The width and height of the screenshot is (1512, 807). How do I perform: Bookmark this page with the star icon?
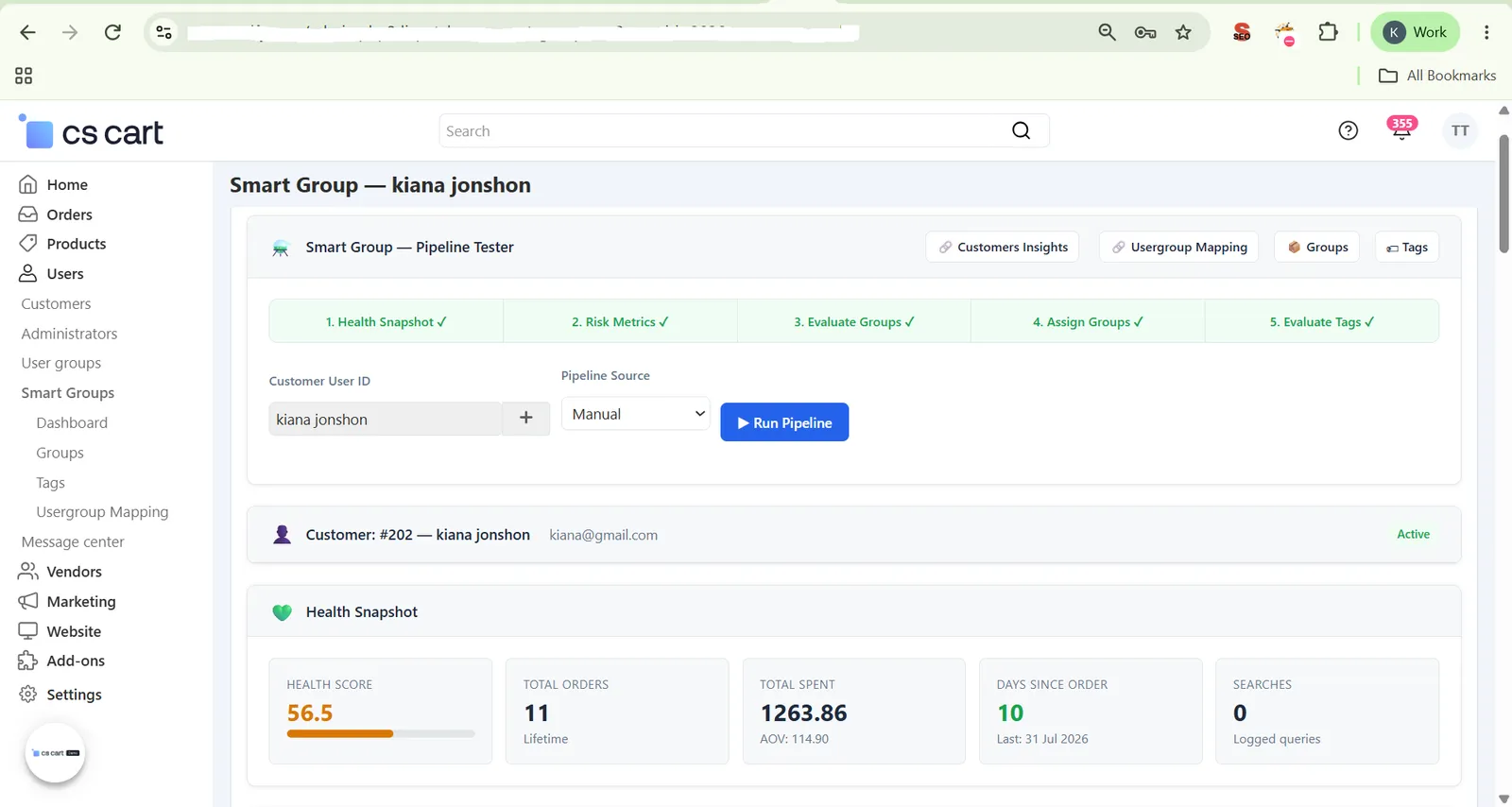(x=1183, y=32)
